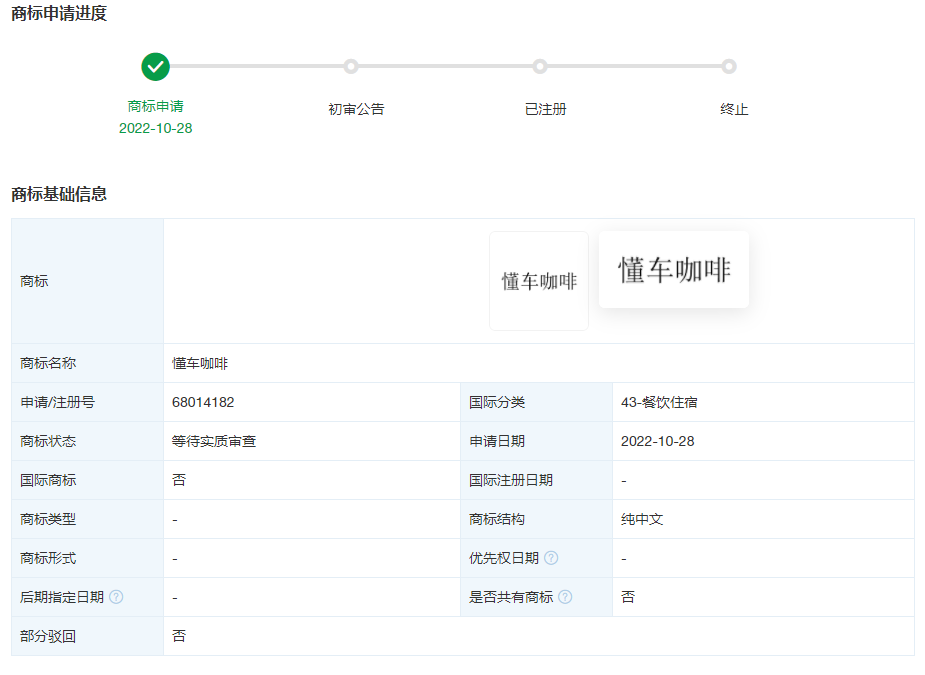Click the 后期指定日期 field label
Image resolution: width=925 pixels, height=675 pixels.
click(x=62, y=597)
